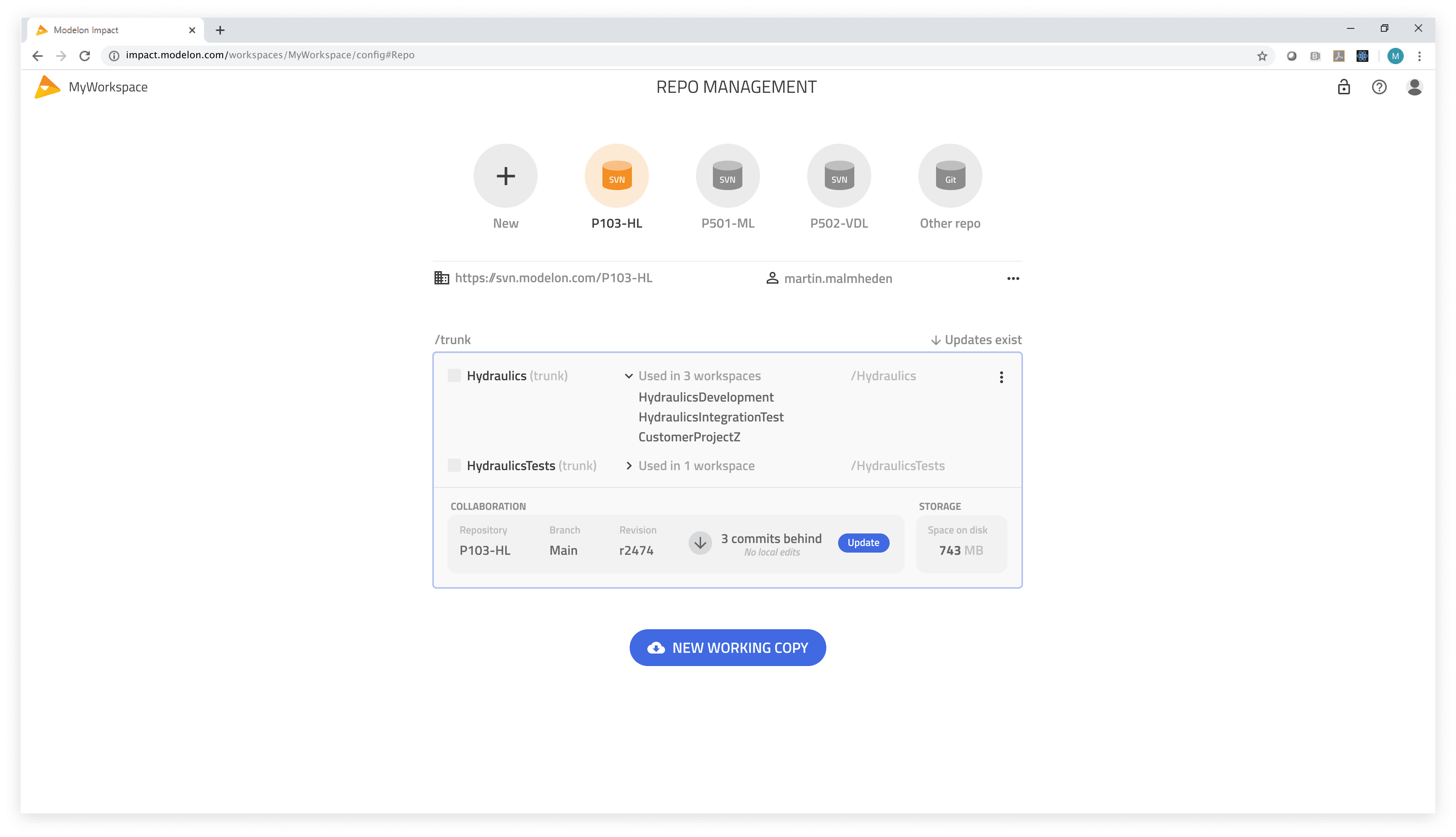1456x837 pixels.
Task: Click the r2474 revision value
Action: (636, 551)
